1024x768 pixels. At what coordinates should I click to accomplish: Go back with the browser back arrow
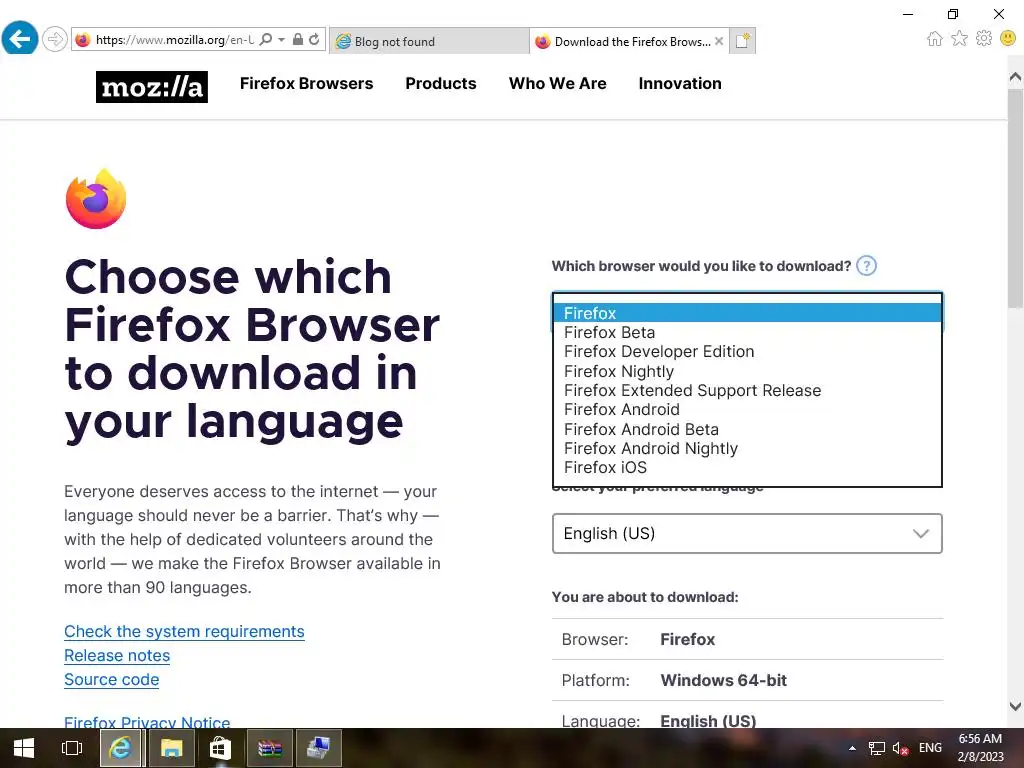[20, 39]
